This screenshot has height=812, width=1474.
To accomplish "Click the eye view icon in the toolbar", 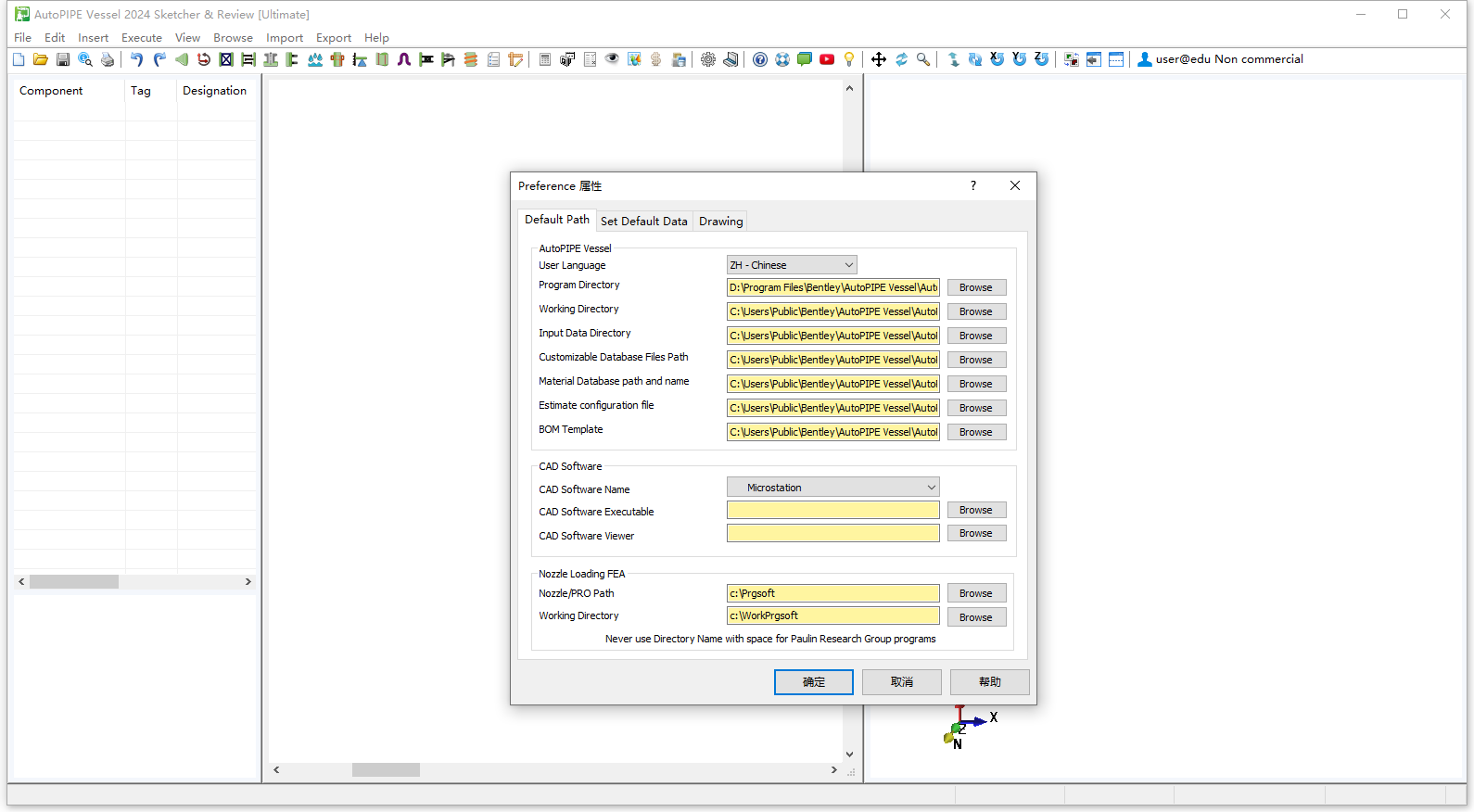I will 612,59.
